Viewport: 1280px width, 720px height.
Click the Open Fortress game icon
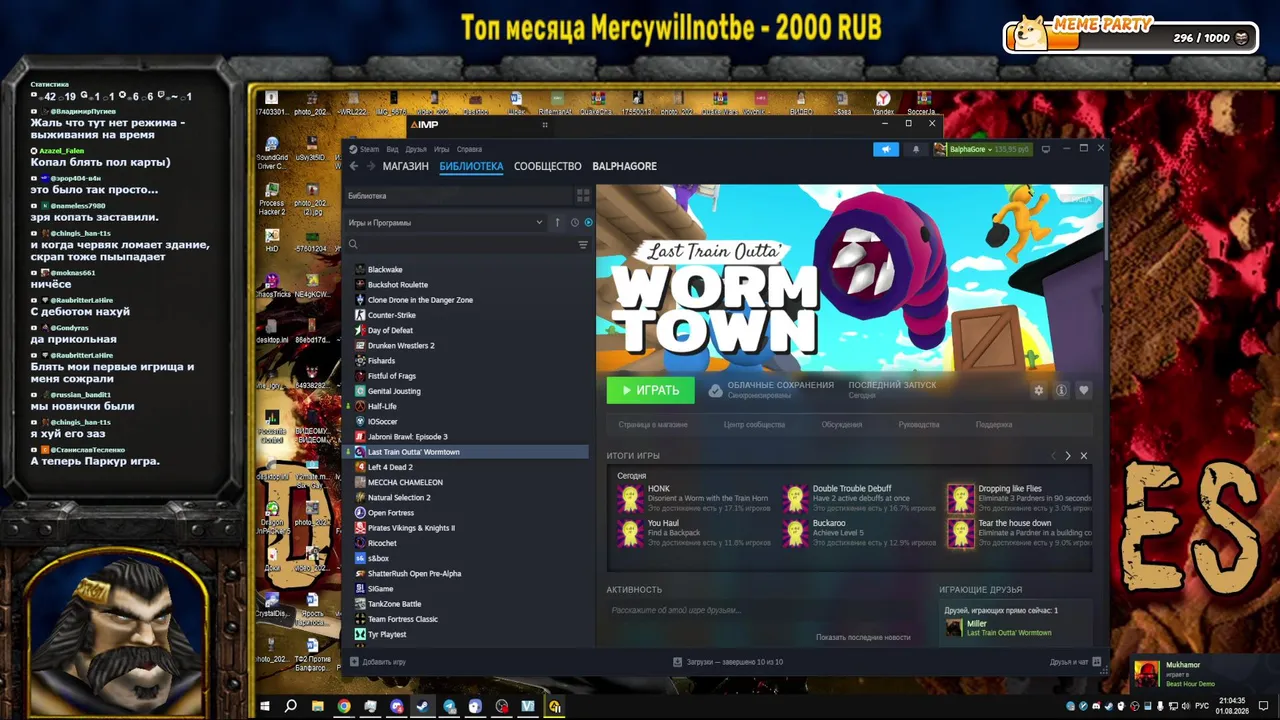[x=360, y=513]
